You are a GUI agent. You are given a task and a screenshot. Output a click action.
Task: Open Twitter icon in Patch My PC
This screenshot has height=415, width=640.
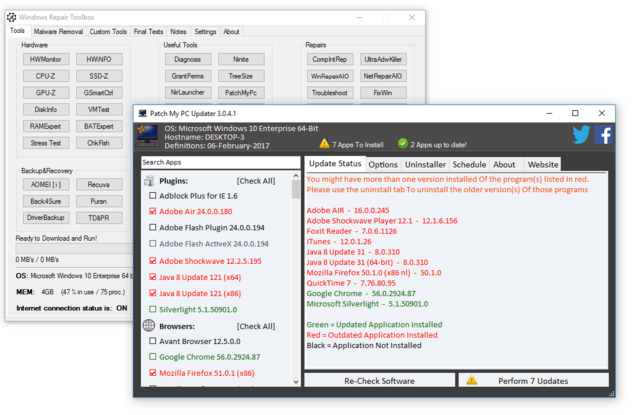[x=581, y=134]
